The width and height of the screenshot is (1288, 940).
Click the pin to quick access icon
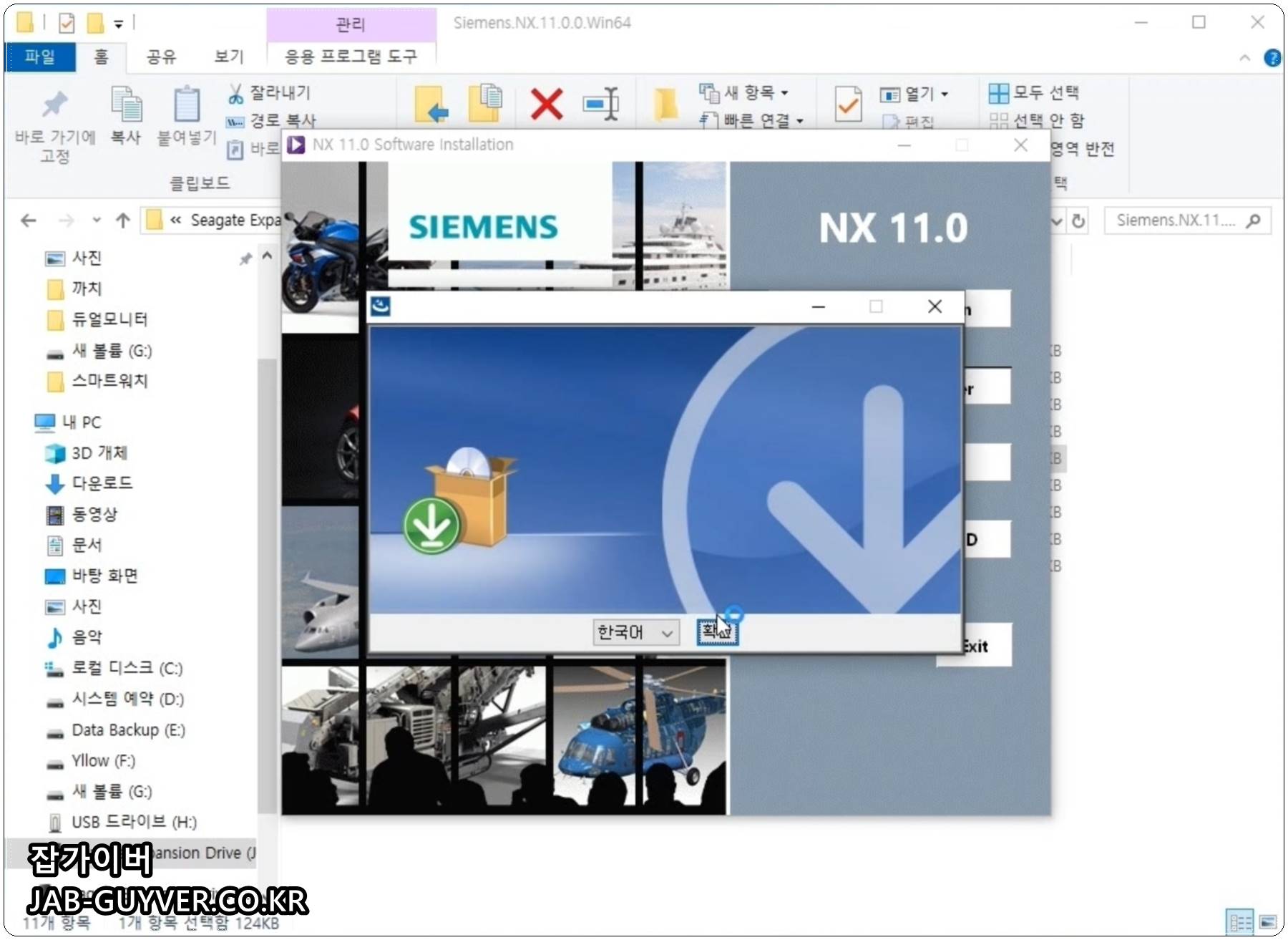click(x=54, y=105)
